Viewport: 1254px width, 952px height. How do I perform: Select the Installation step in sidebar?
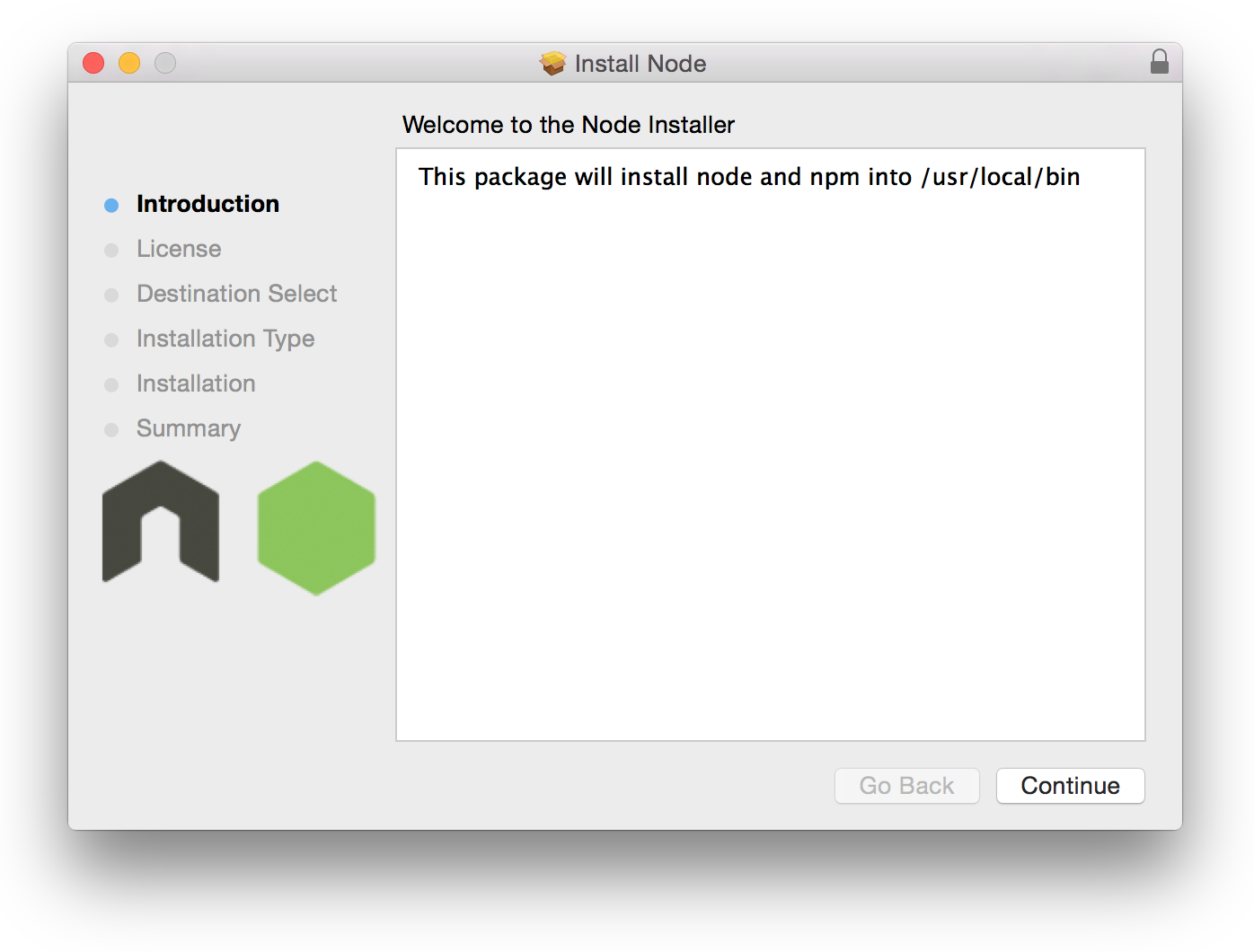point(196,383)
